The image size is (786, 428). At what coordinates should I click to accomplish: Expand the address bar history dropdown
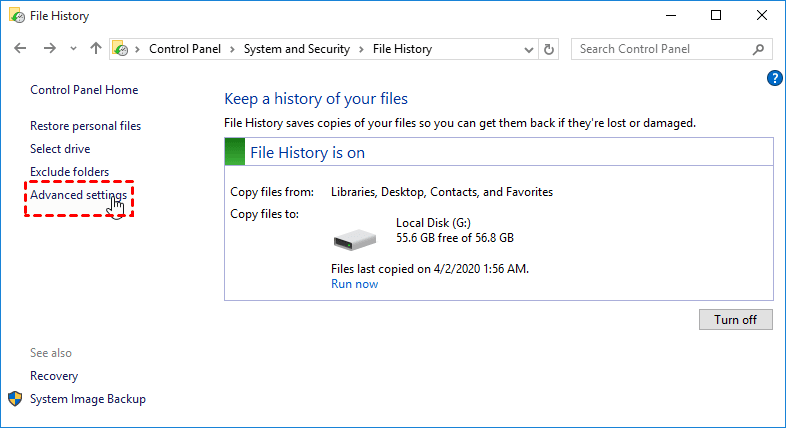tap(527, 49)
